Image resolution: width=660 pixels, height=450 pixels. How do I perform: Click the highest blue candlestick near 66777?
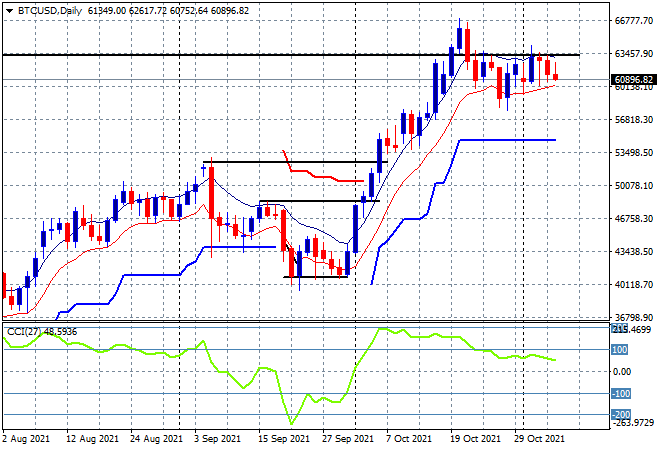pyautogui.click(x=459, y=38)
